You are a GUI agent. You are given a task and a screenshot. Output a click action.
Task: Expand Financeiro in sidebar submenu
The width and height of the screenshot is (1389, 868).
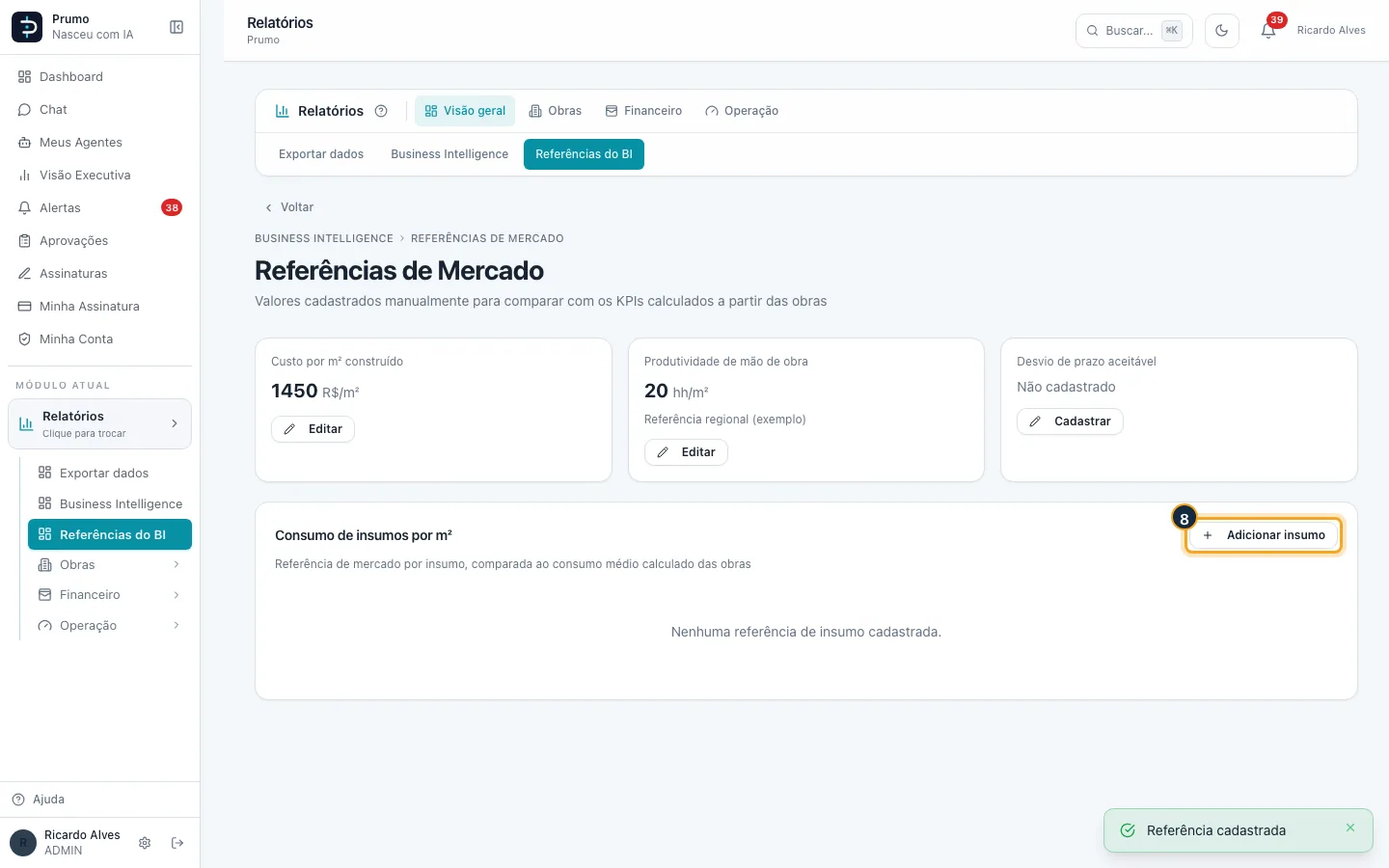[110, 595]
